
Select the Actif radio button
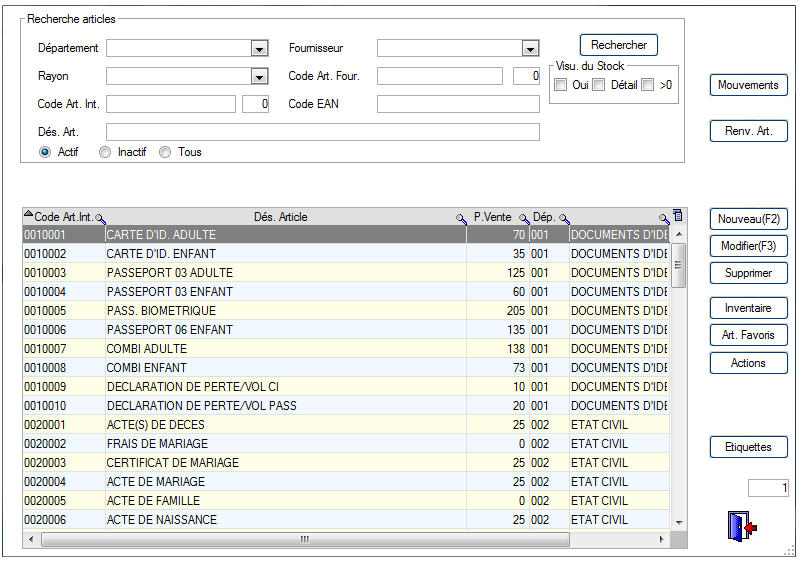[x=45, y=152]
